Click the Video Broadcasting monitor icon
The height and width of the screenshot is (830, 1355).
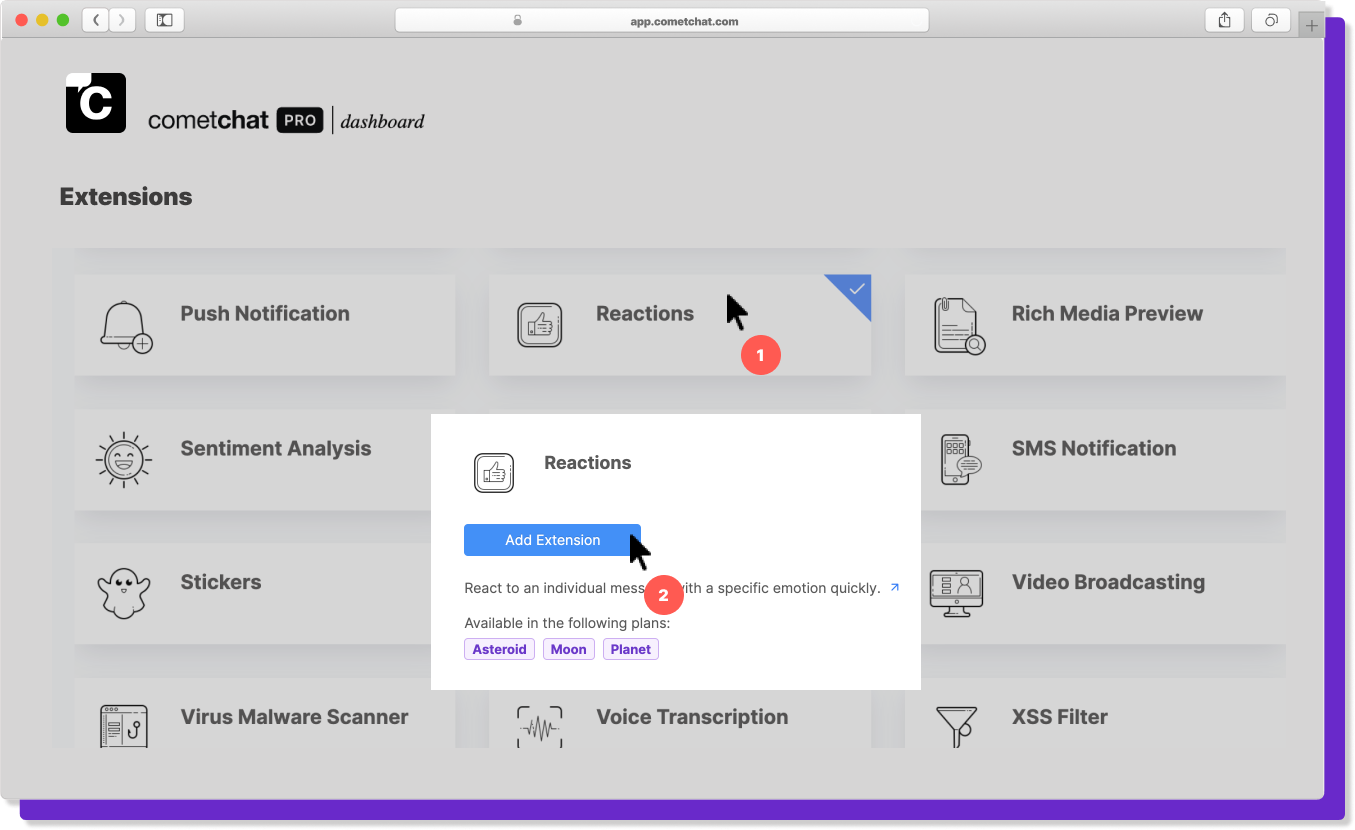956,594
